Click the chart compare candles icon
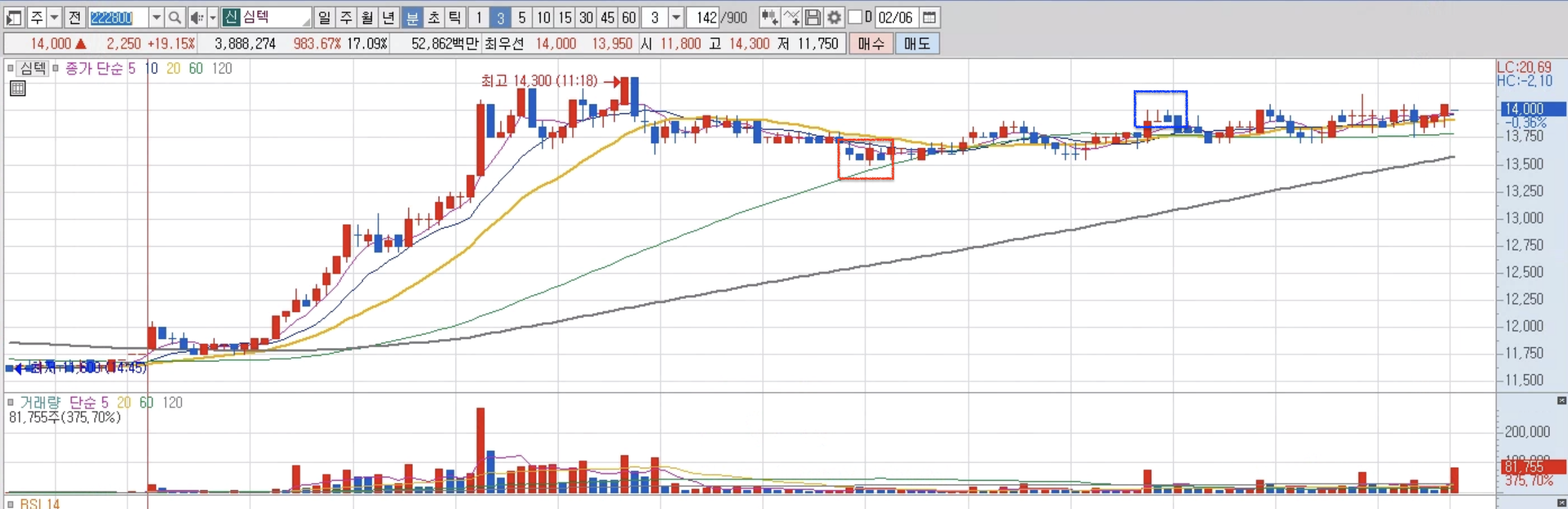Image resolution: width=1568 pixels, height=509 pixels. [769, 17]
